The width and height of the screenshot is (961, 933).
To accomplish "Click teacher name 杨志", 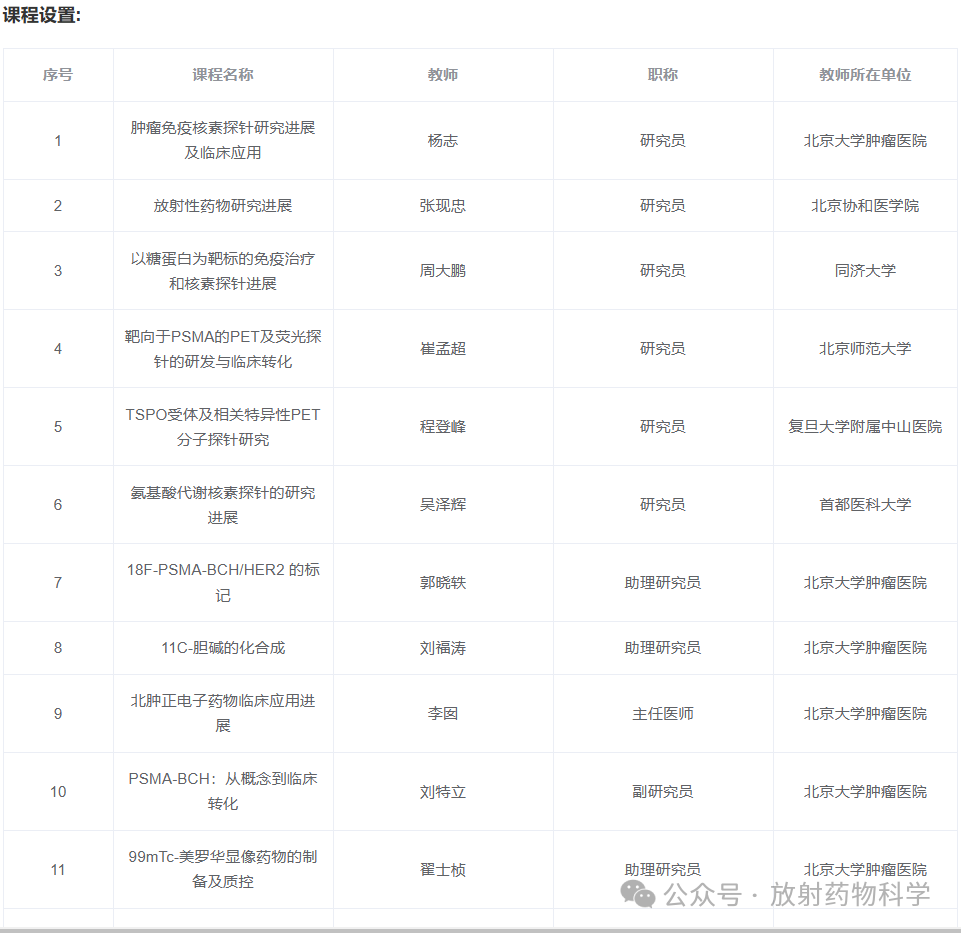I will coord(443,140).
